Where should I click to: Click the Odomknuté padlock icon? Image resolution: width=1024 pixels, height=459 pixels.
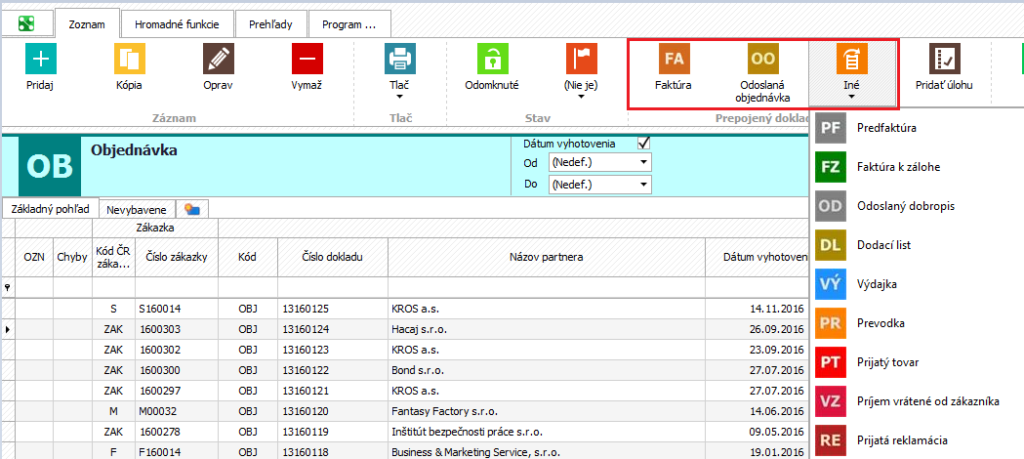492,59
